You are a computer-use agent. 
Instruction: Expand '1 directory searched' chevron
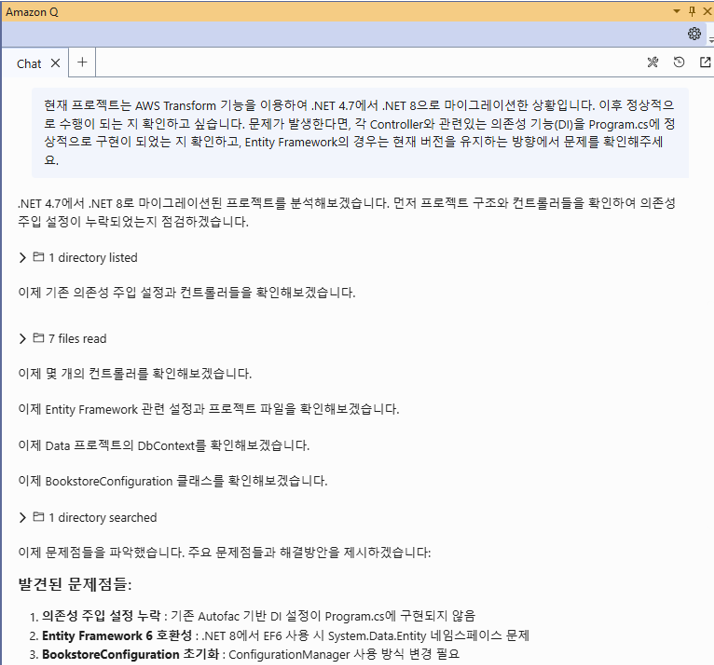click(22, 518)
